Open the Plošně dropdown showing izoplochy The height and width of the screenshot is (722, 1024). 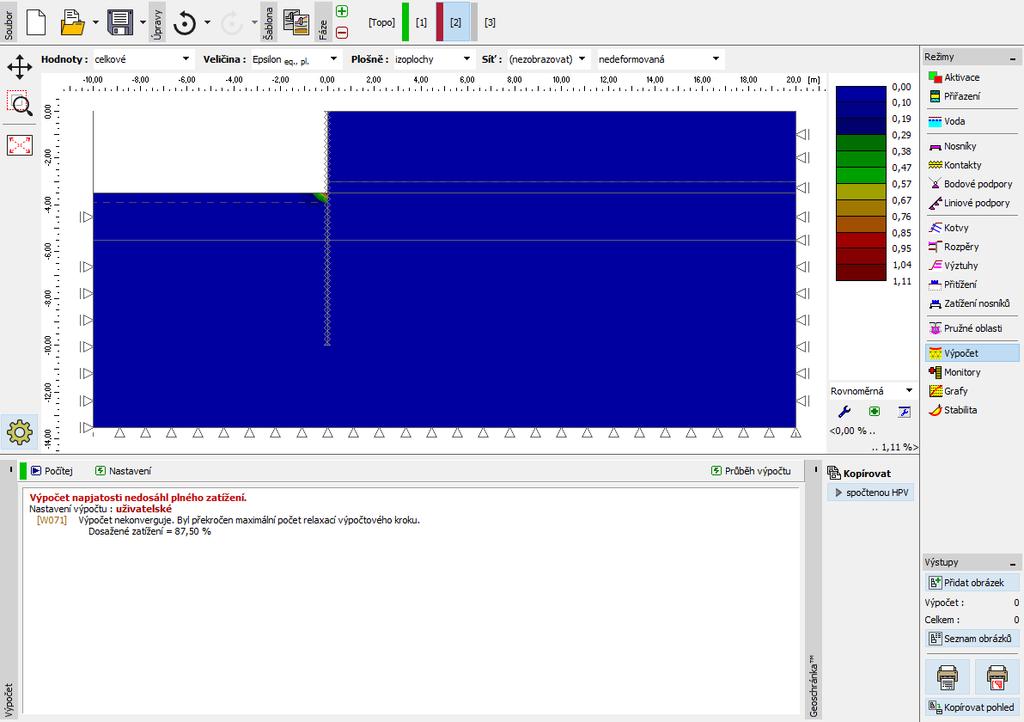[433, 59]
